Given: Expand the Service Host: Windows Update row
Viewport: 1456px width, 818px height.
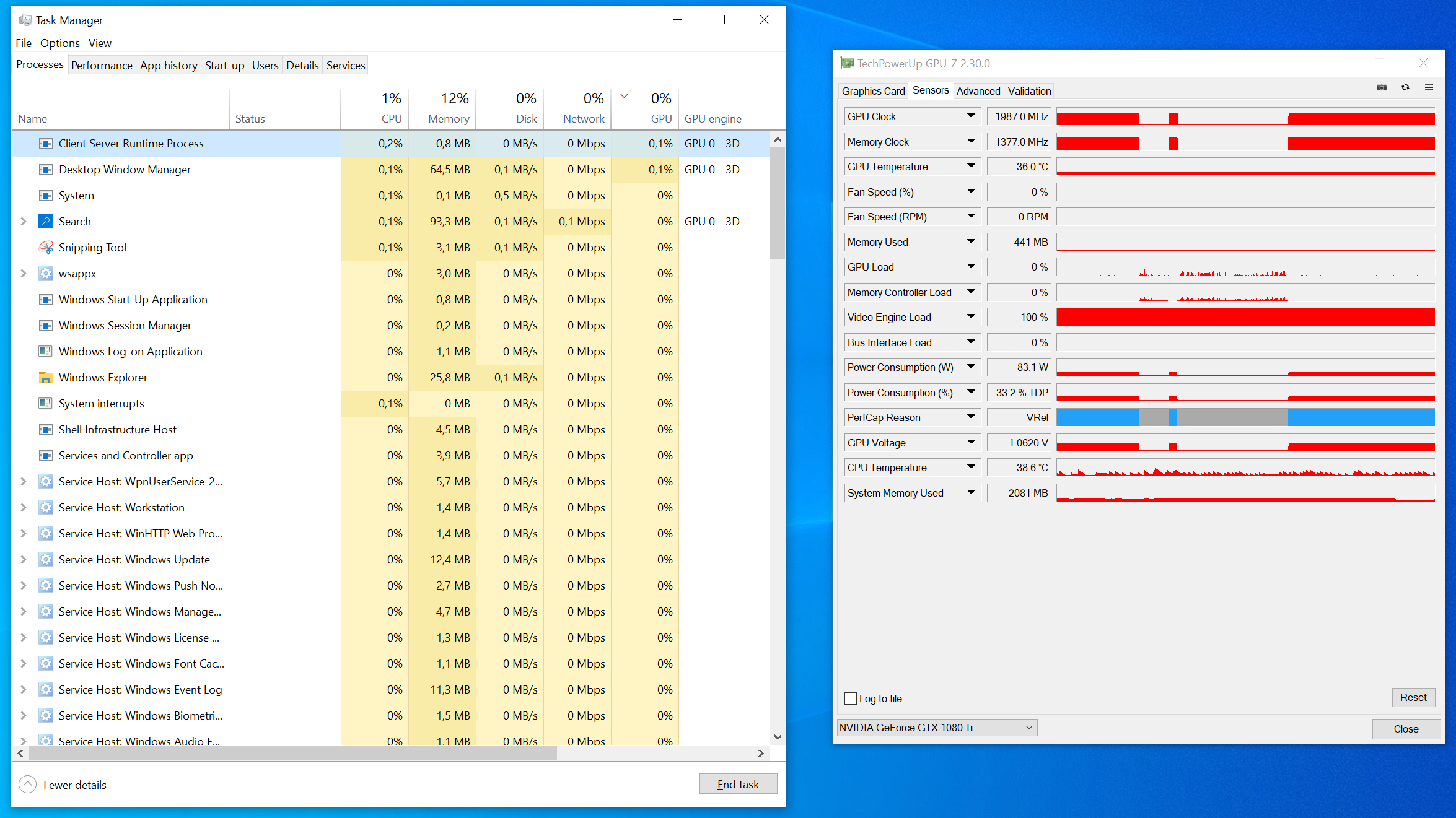Looking at the screenshot, I should coord(24,560).
